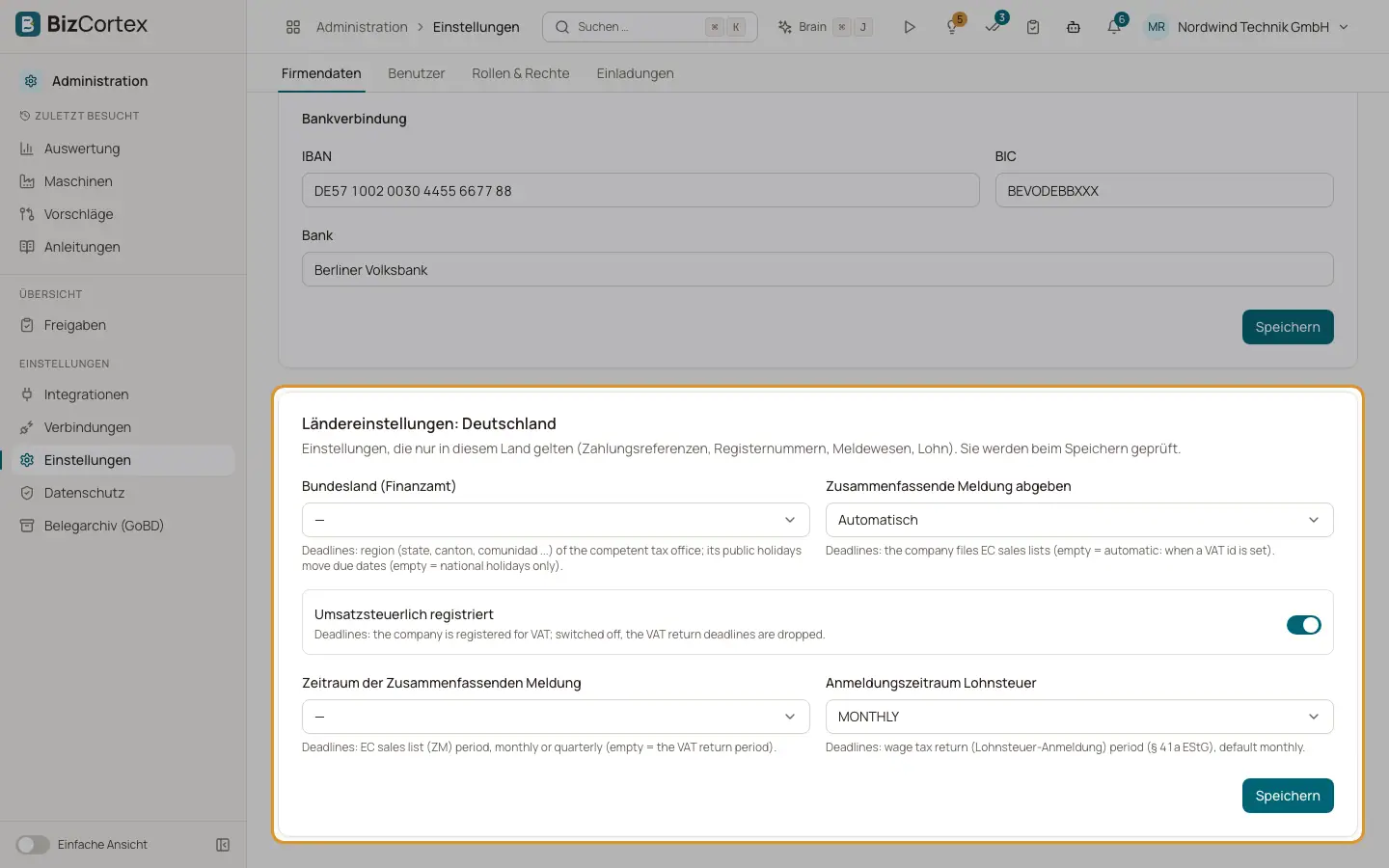This screenshot has height=868, width=1389.
Task: Turn off the Umsatzsteuerlich registriert switch
Action: [1304, 625]
